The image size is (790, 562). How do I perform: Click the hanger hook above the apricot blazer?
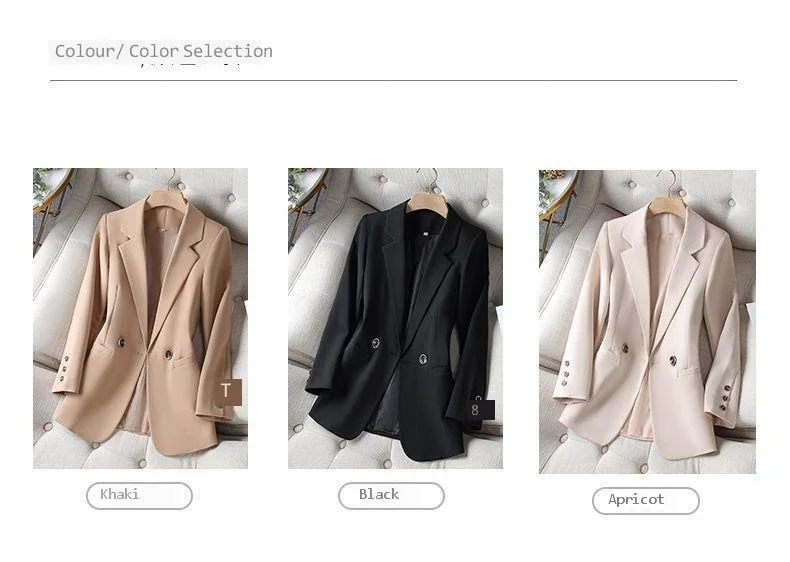(x=672, y=180)
